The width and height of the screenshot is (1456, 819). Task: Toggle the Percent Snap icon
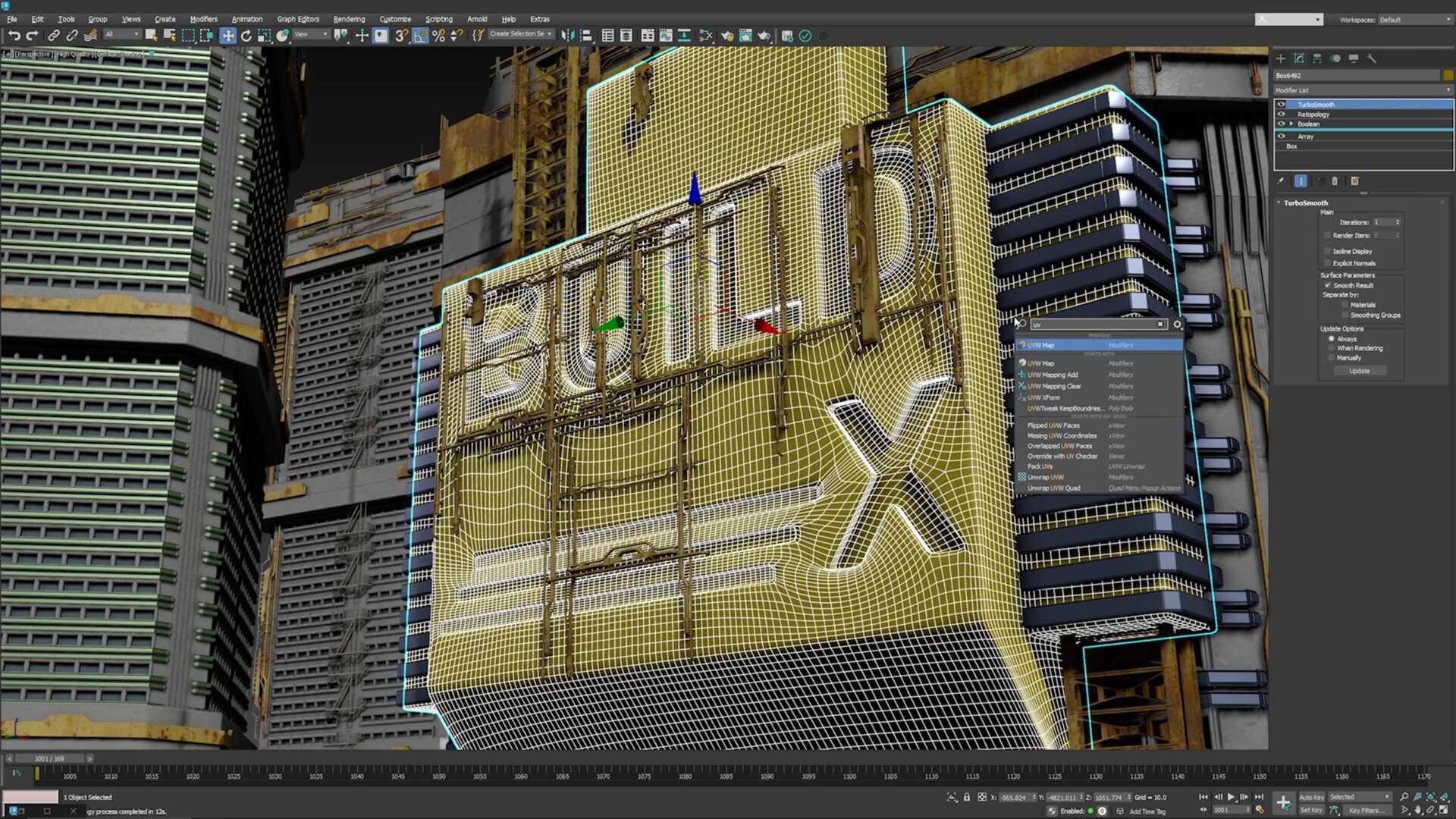point(438,36)
